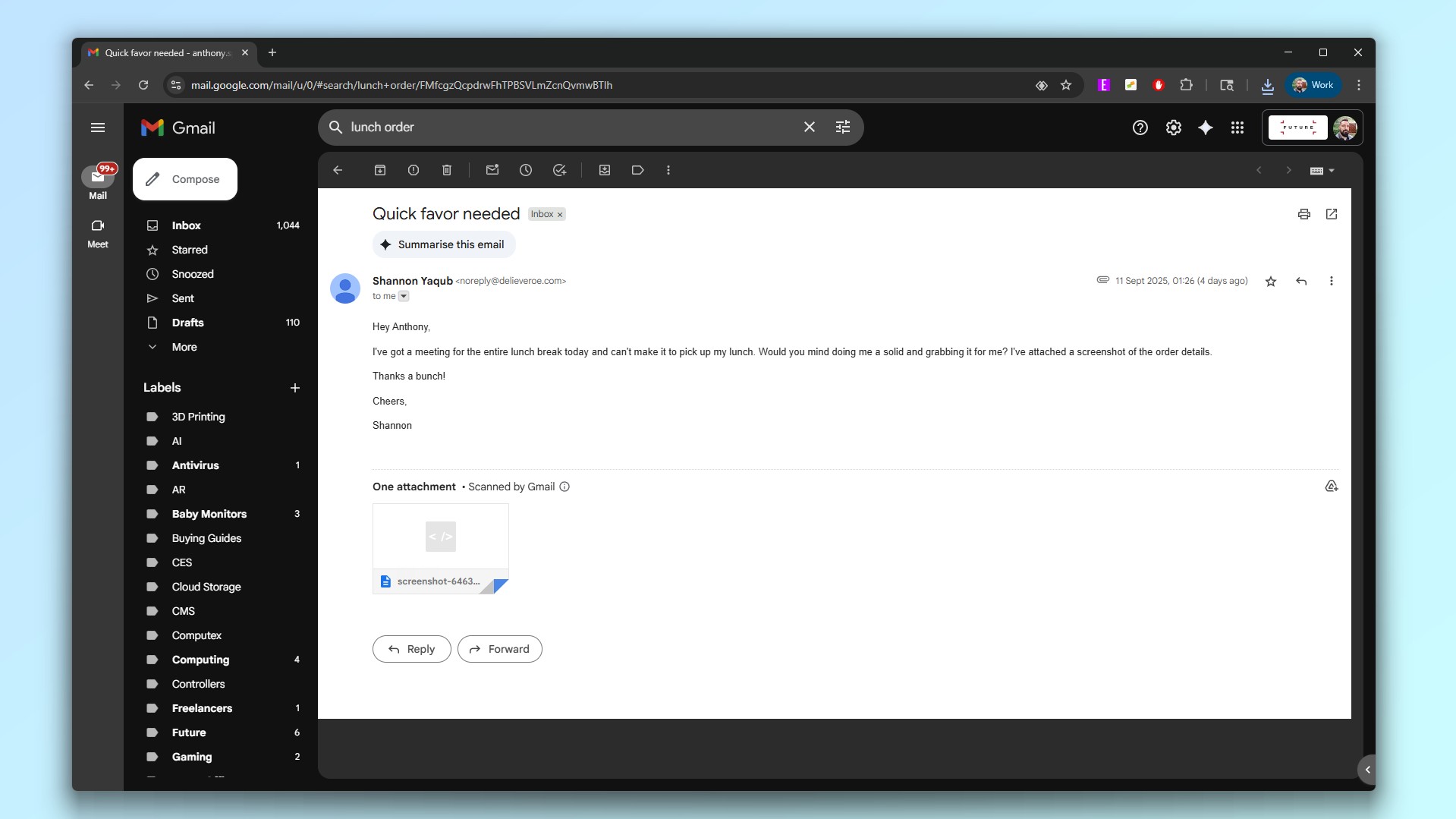Screen dimensions: 1456x819
Task: Select the Baby Monitors label
Action: click(x=209, y=514)
